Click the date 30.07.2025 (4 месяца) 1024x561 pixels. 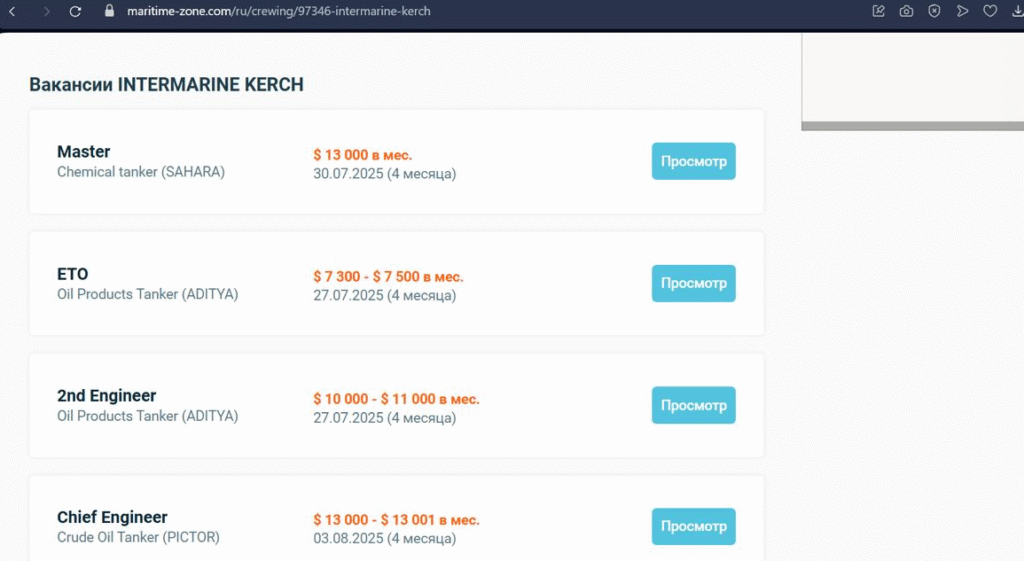385,174
